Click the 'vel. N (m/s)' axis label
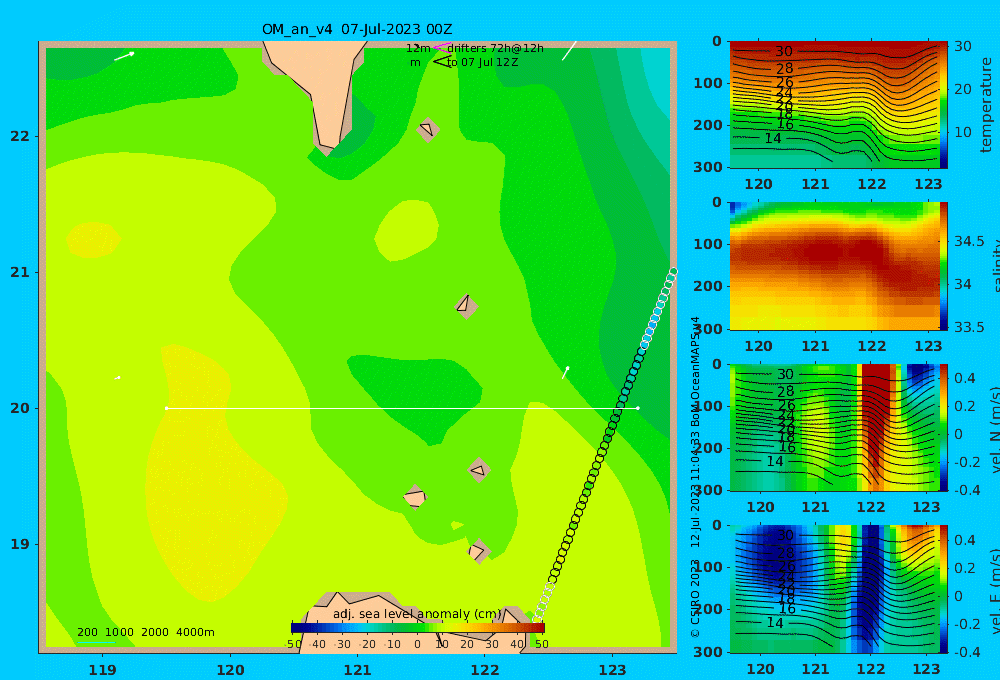Image resolution: width=1000 pixels, height=680 pixels. click(x=994, y=429)
